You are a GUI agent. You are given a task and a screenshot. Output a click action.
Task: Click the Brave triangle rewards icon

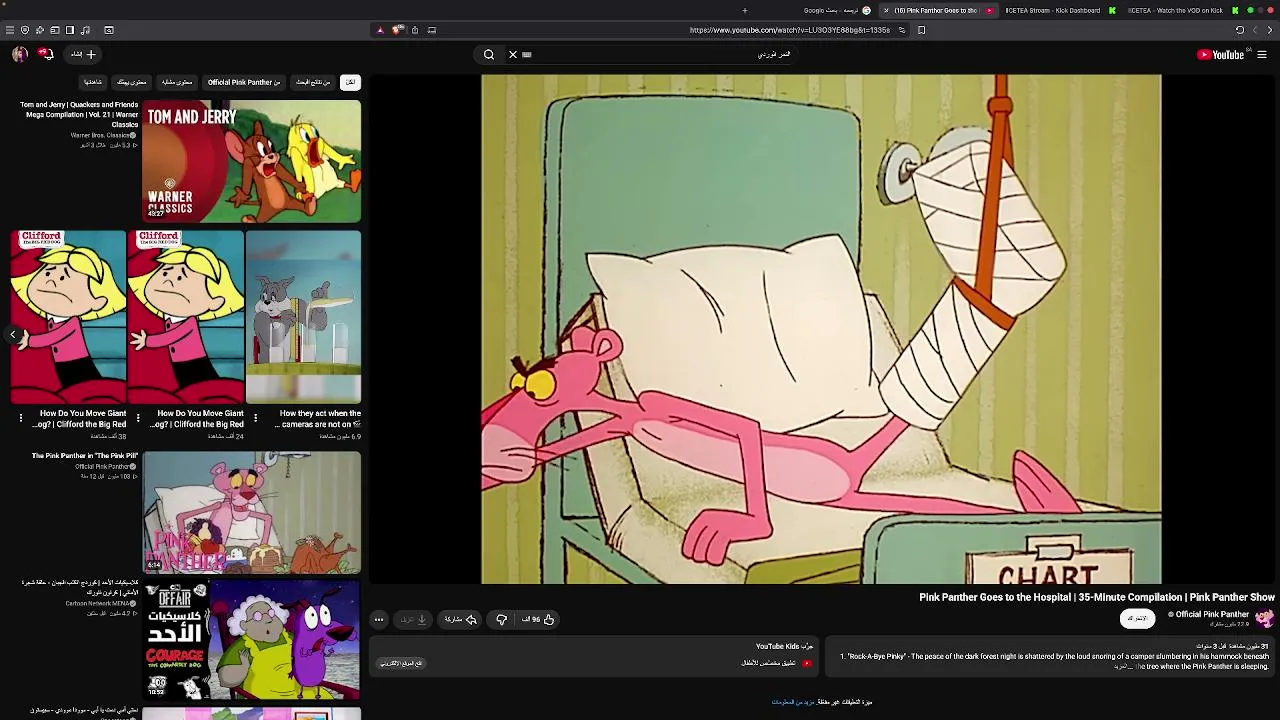380,30
